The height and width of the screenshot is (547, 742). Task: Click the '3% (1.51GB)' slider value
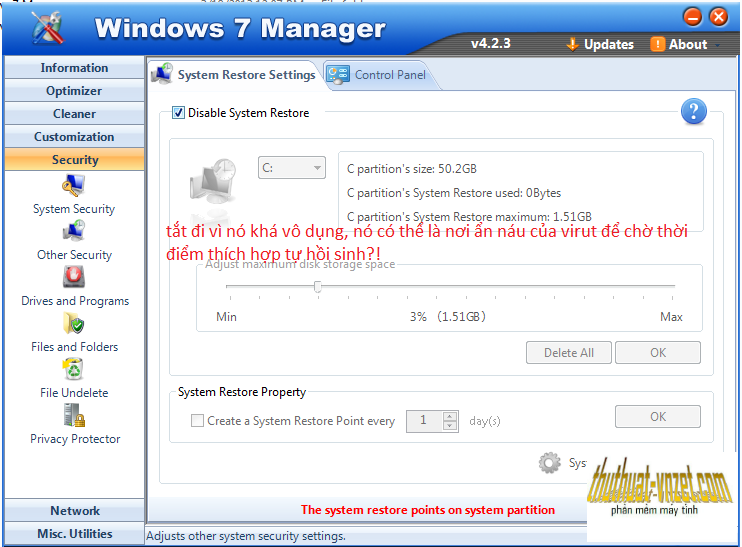[x=448, y=317]
